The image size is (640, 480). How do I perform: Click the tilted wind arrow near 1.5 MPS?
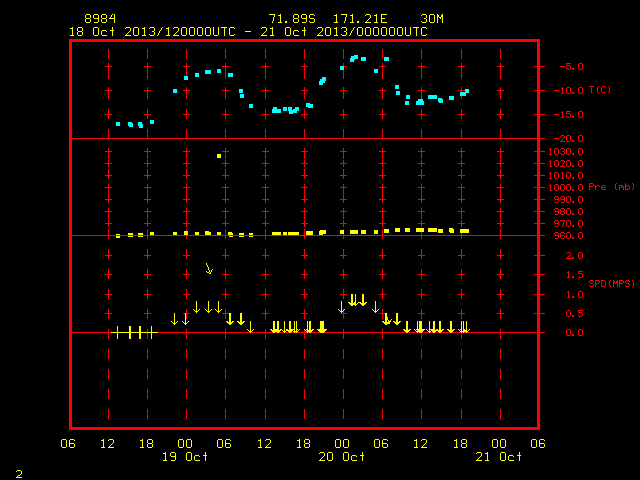click(x=209, y=269)
